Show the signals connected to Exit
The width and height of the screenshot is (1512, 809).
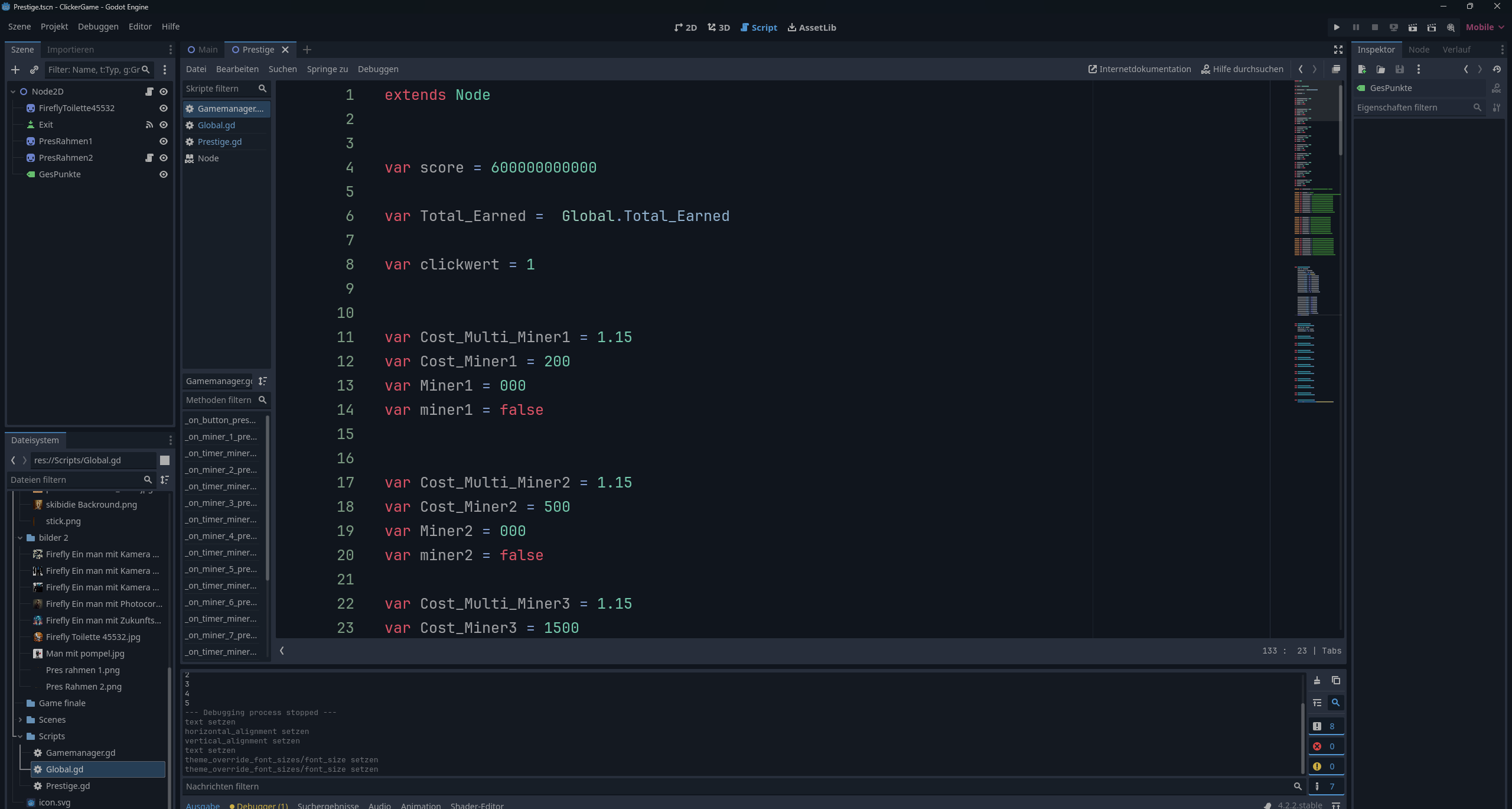click(x=149, y=125)
